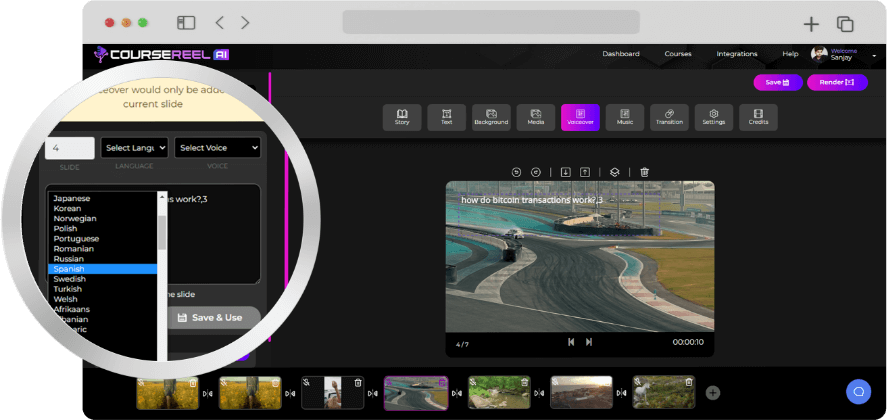Open a new browser tab with plus

coord(811,24)
